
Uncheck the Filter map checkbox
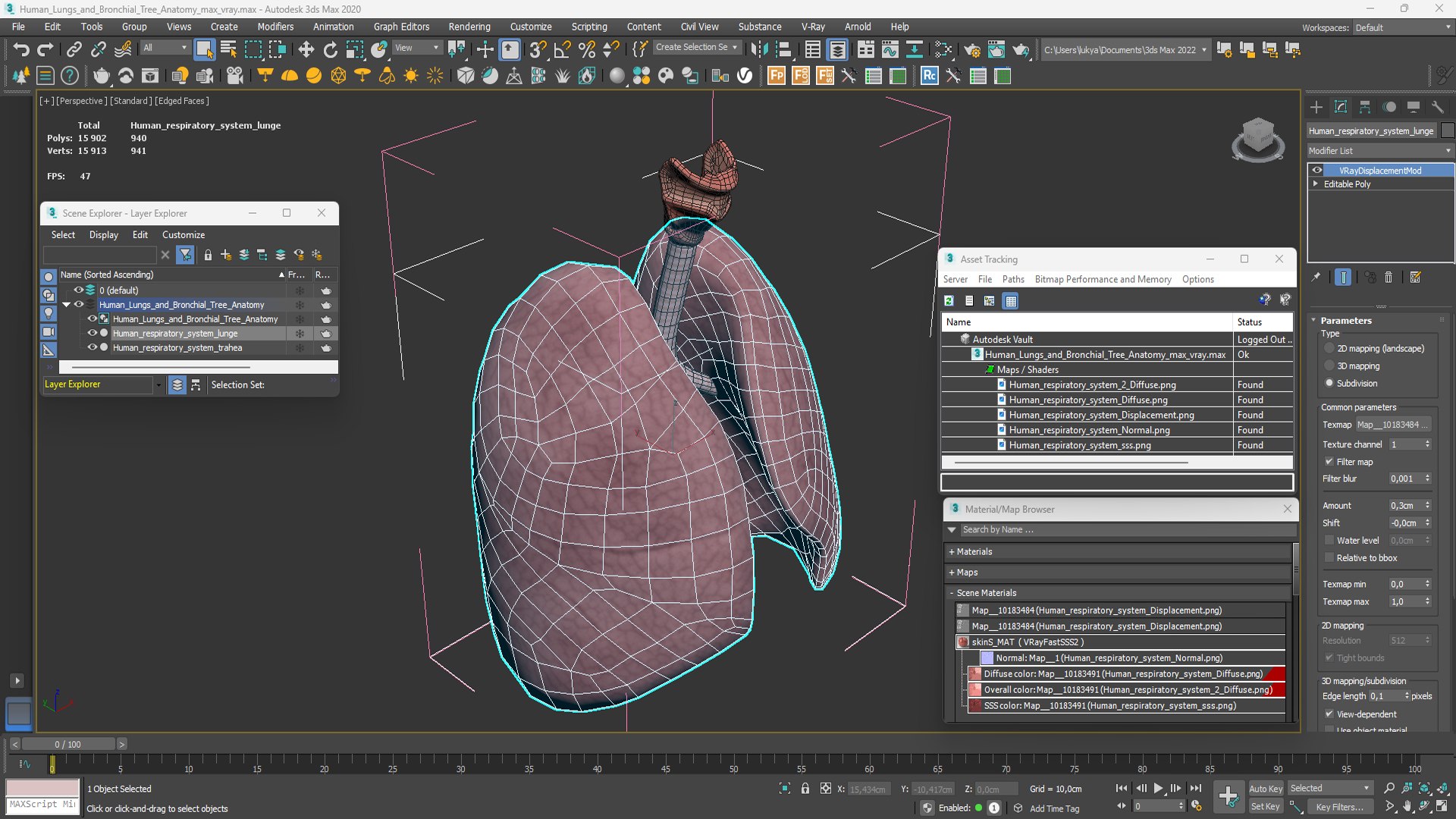tap(1329, 462)
